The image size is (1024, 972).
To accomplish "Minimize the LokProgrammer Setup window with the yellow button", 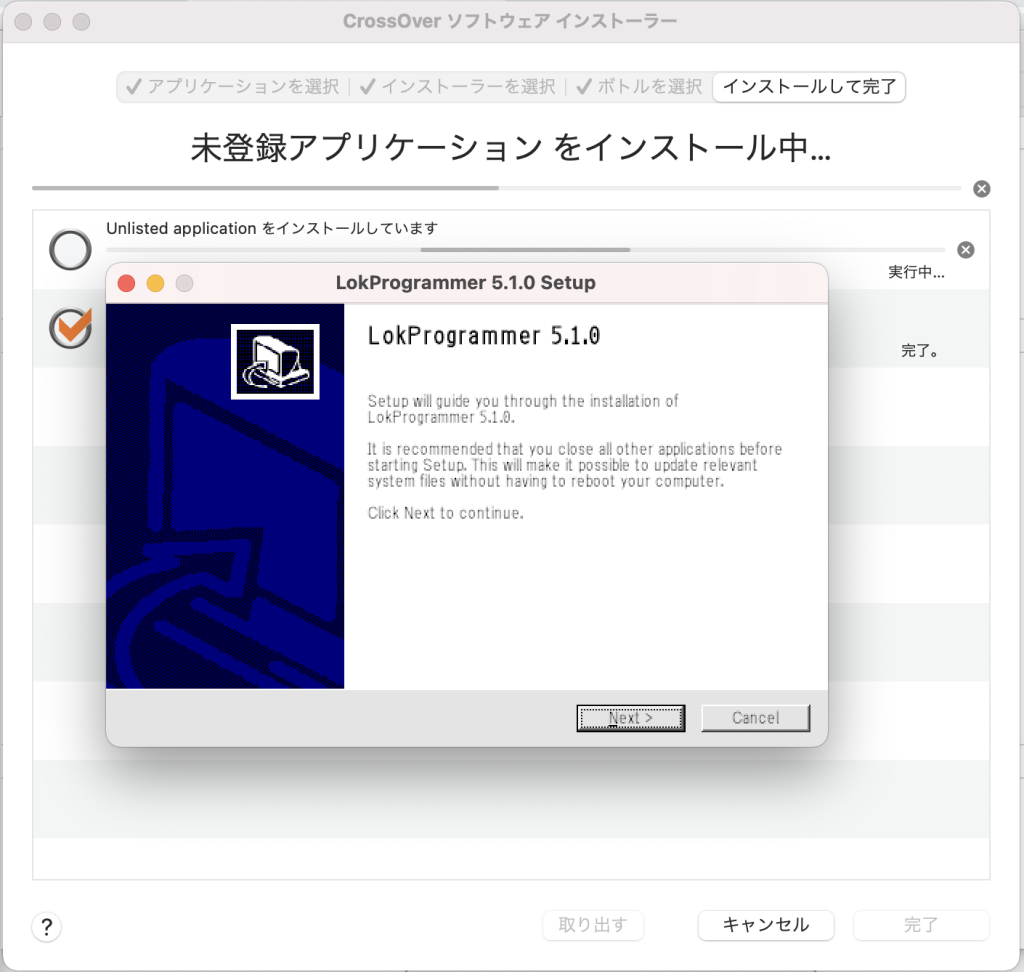I will tap(155, 283).
